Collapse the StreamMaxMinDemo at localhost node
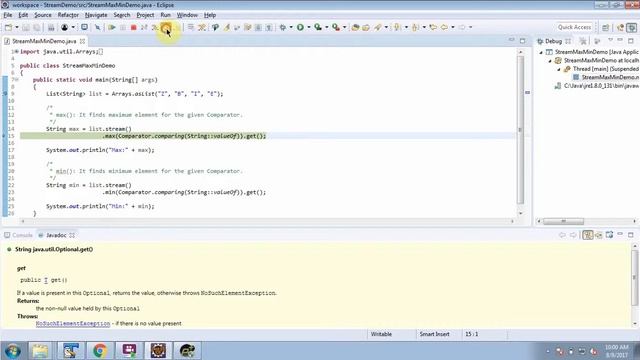 pos(550,61)
